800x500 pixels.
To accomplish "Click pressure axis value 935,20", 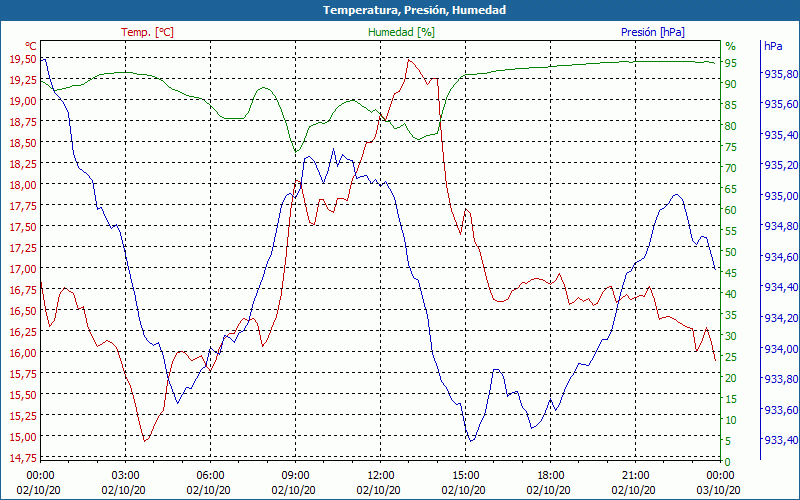I will point(781,165).
